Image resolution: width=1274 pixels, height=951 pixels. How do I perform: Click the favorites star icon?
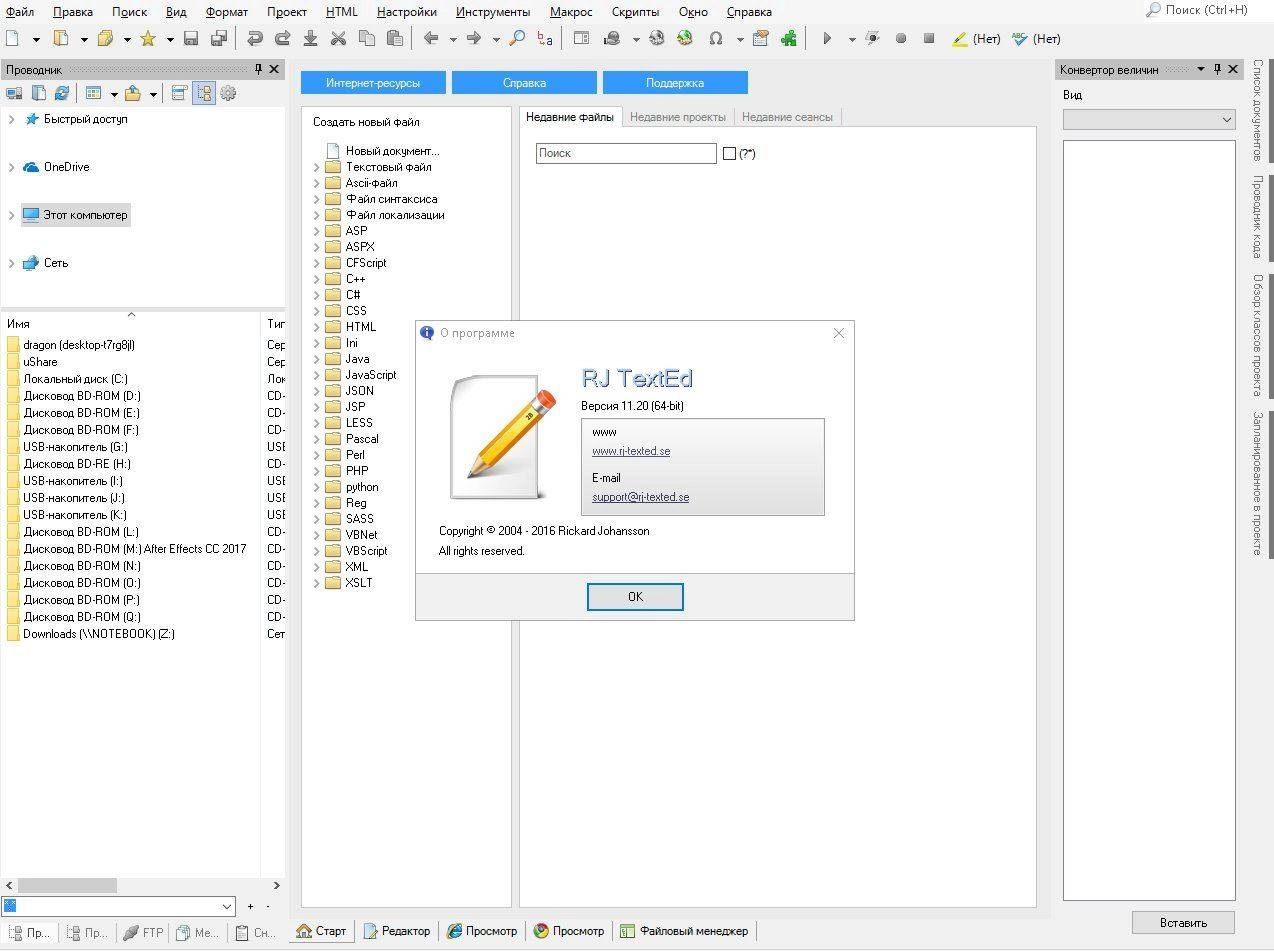pyautogui.click(x=148, y=39)
